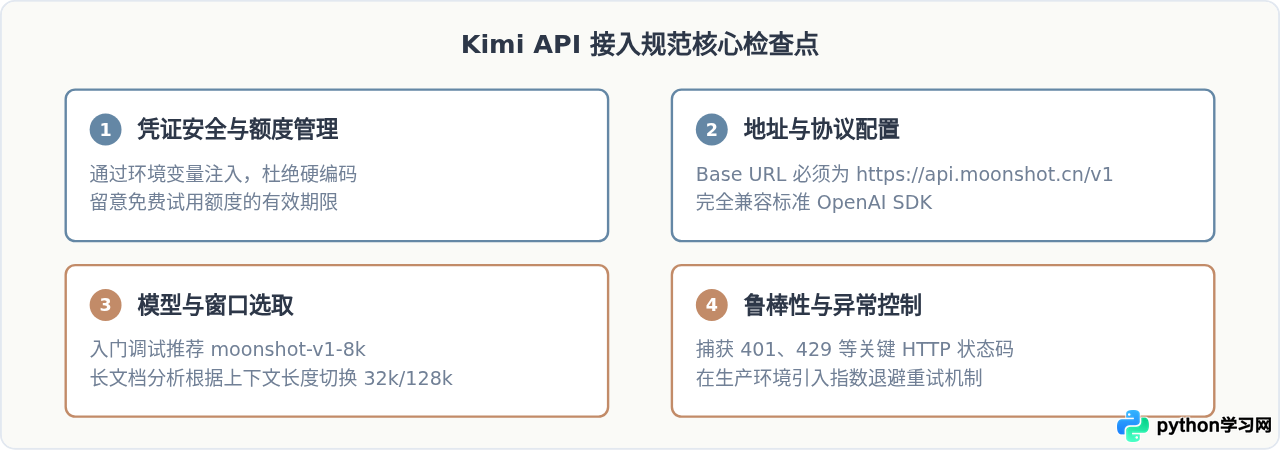Click the title "Kimi API 接入规范核心检查点"
This screenshot has width=1280, height=451.
[640, 45]
